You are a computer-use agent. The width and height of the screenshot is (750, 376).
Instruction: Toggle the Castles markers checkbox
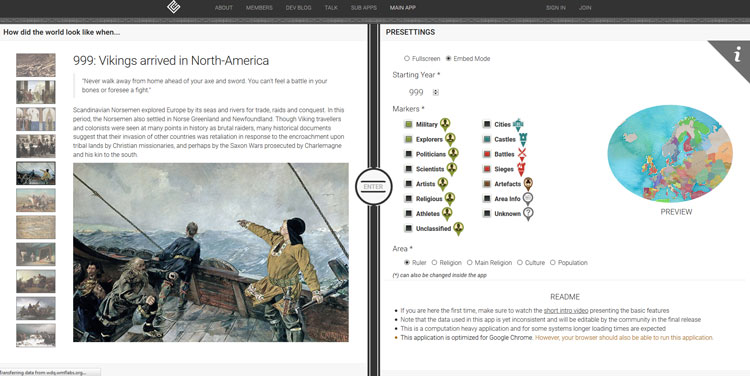487,139
